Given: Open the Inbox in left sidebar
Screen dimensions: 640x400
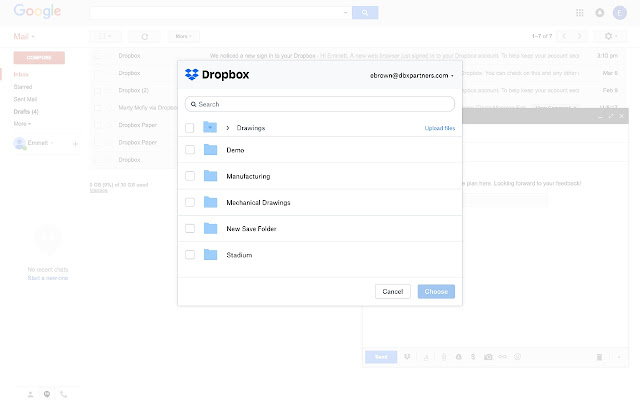Looking at the screenshot, I should (x=21, y=74).
